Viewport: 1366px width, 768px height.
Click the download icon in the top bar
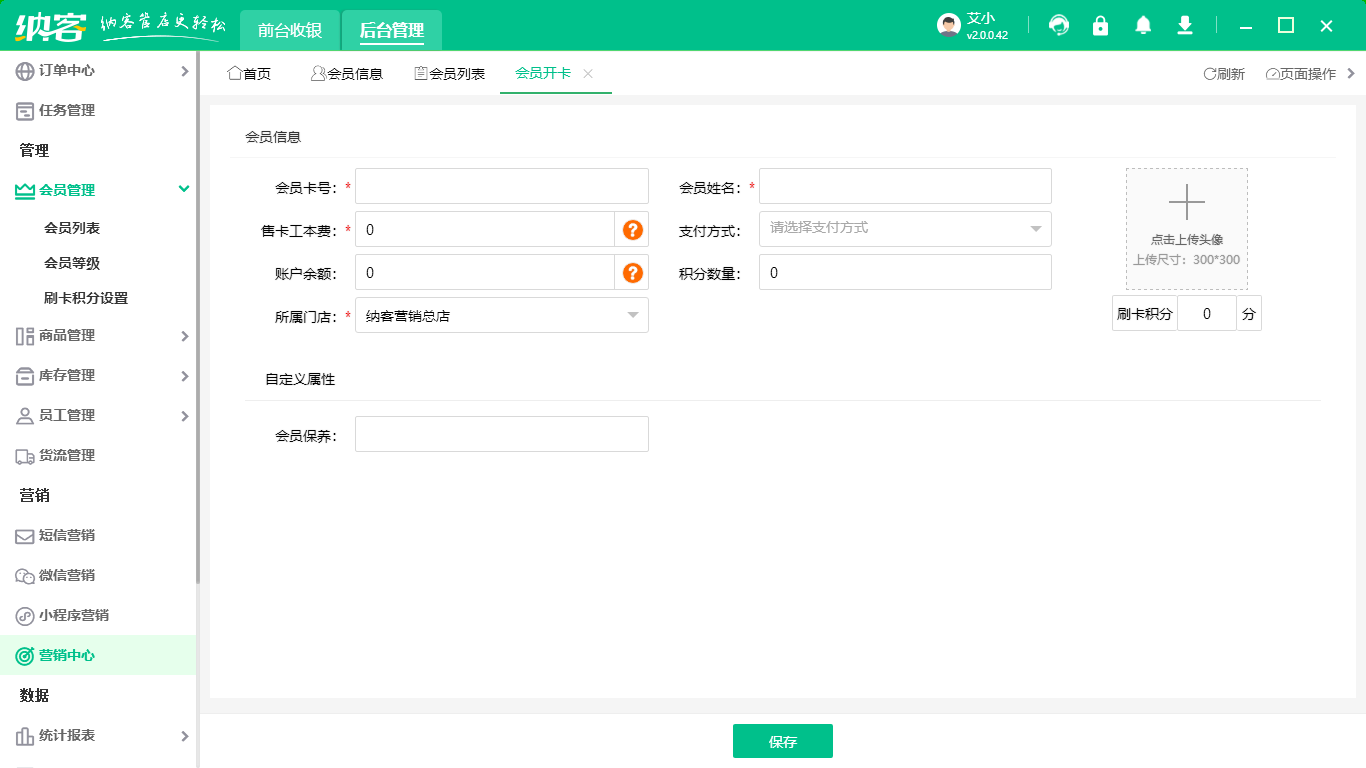[x=1184, y=25]
